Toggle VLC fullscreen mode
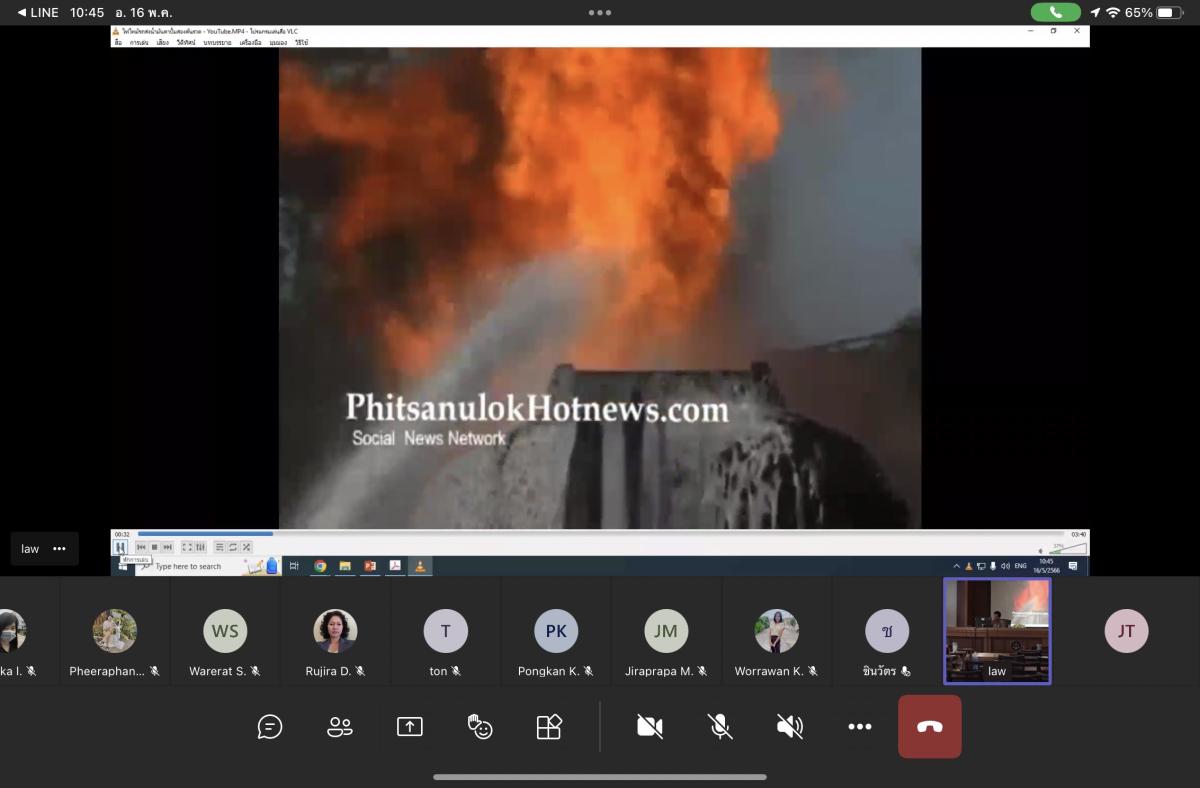This screenshot has height=788, width=1200. pos(187,547)
